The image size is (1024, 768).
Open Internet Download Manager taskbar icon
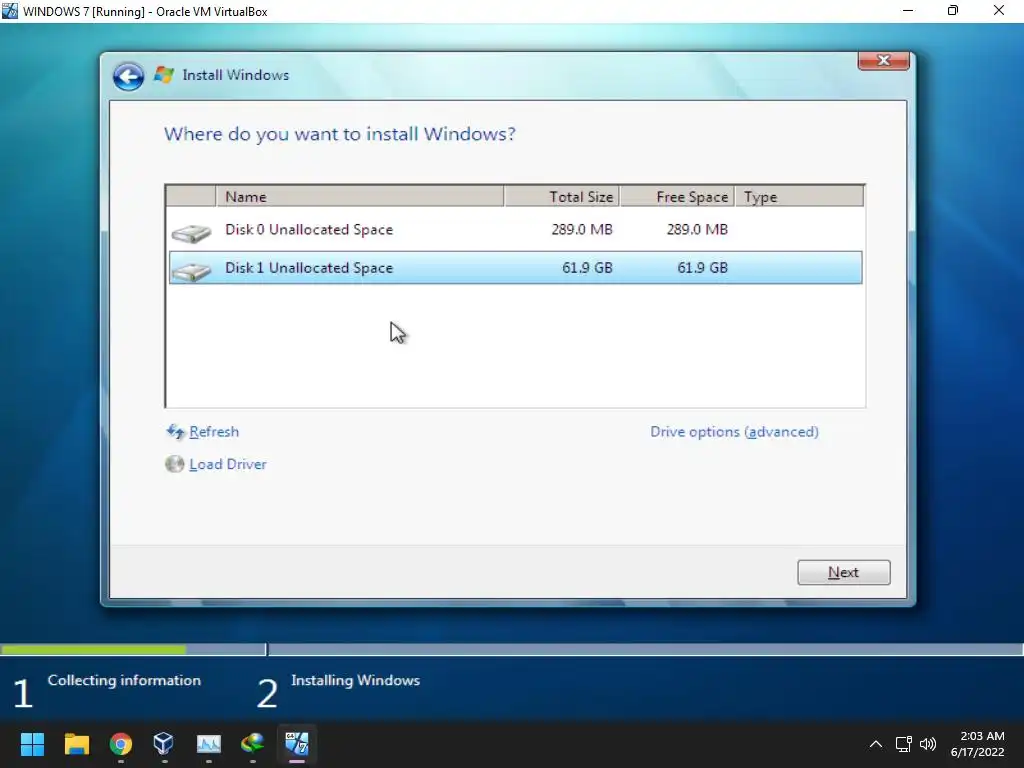pos(253,744)
